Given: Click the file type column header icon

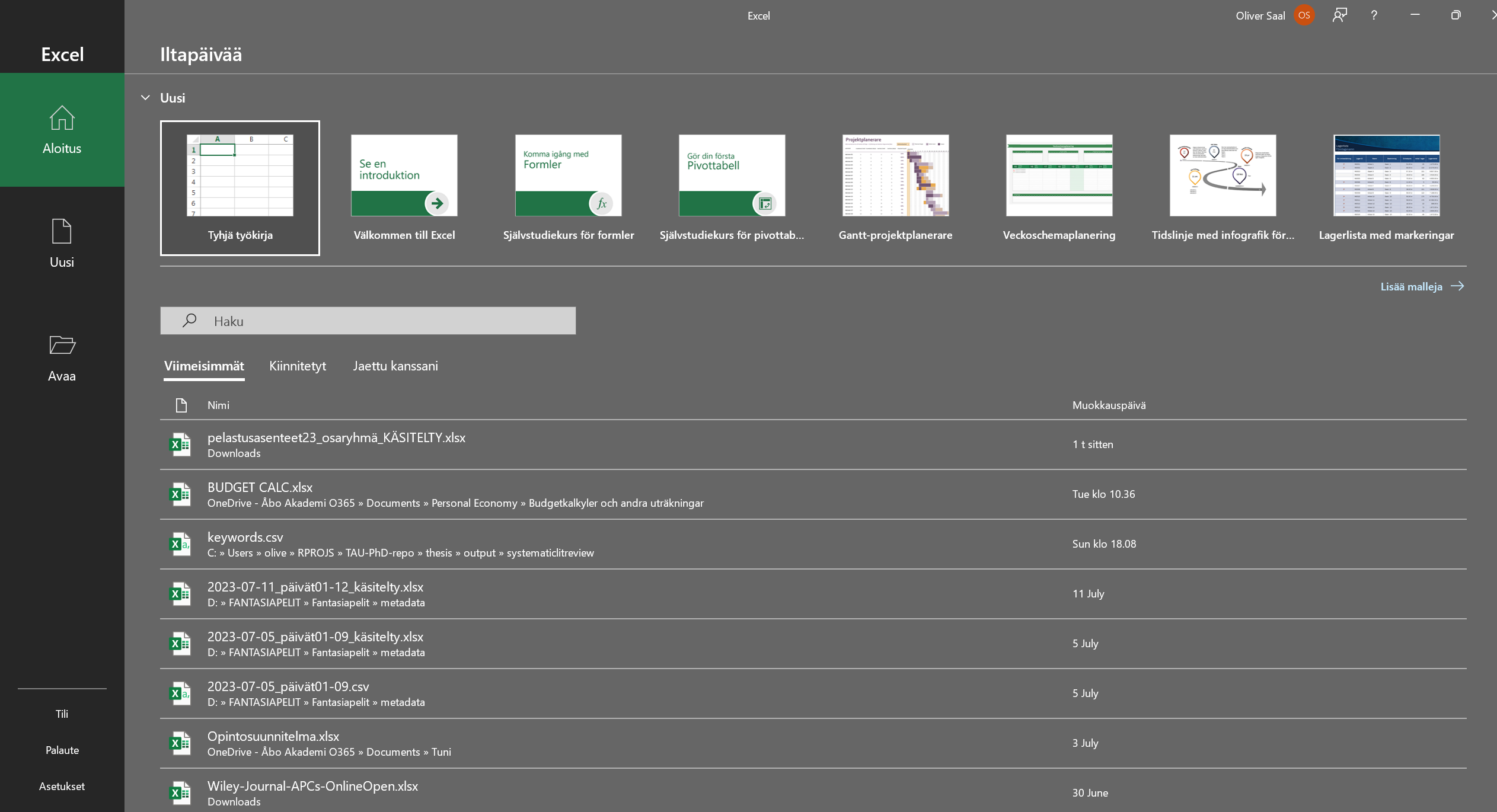Looking at the screenshot, I should pos(181,405).
